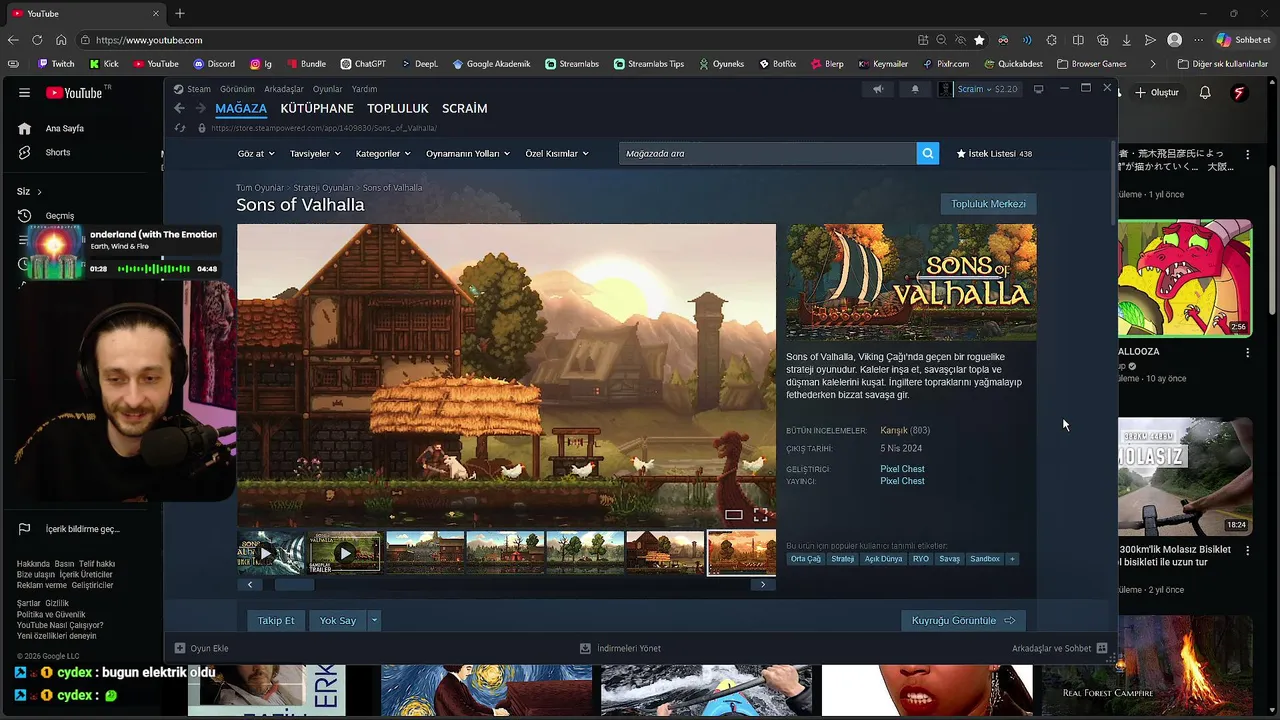1280x720 pixels.
Task: Open Steam announcements megaphone icon
Action: (878, 89)
